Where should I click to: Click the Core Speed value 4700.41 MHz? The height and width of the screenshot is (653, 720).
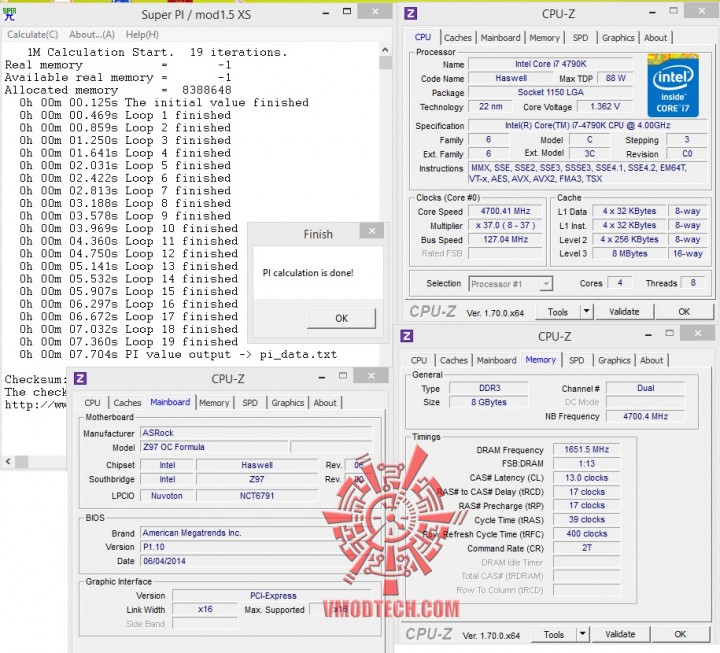coord(505,211)
